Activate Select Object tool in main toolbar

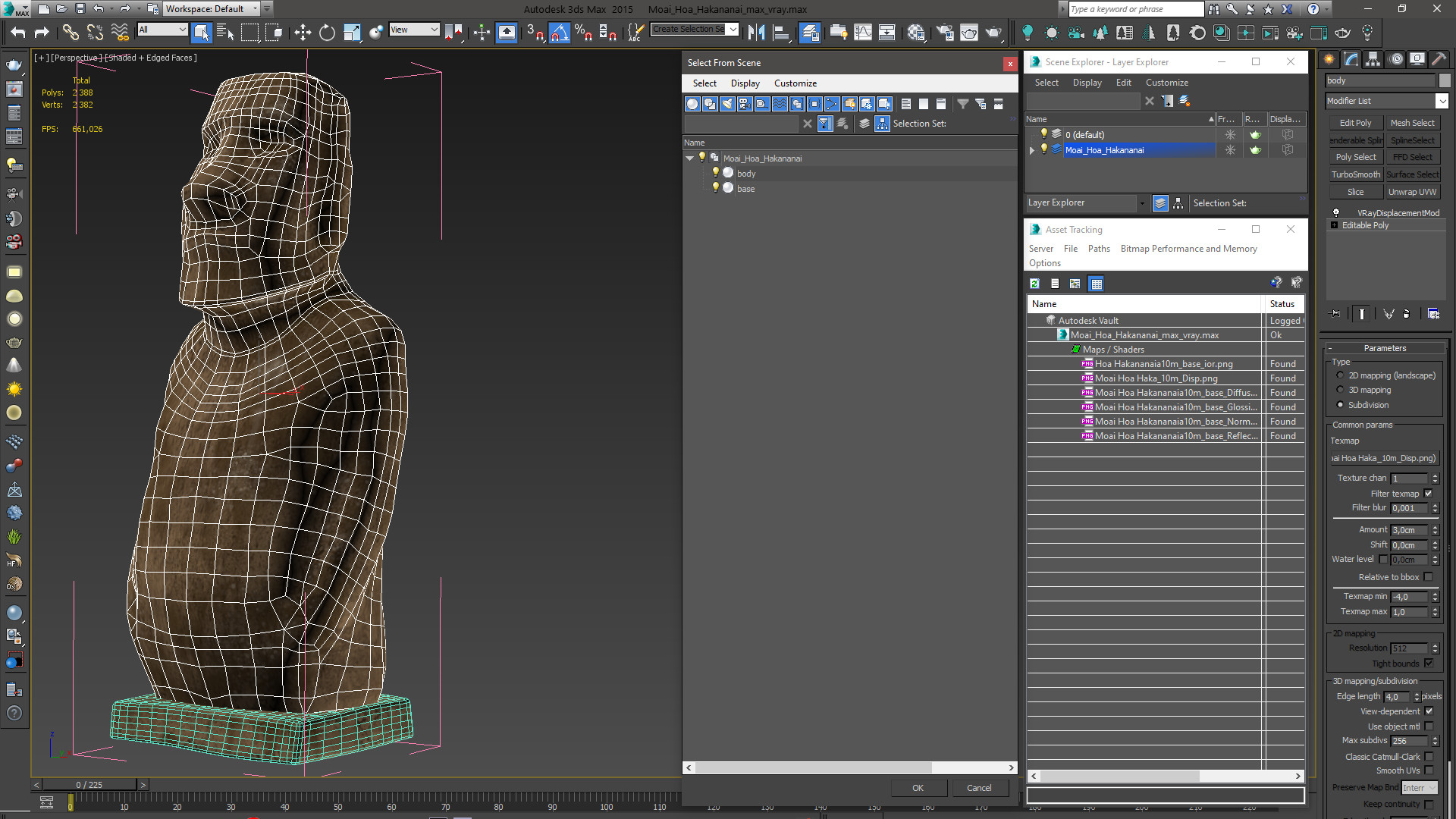201,32
